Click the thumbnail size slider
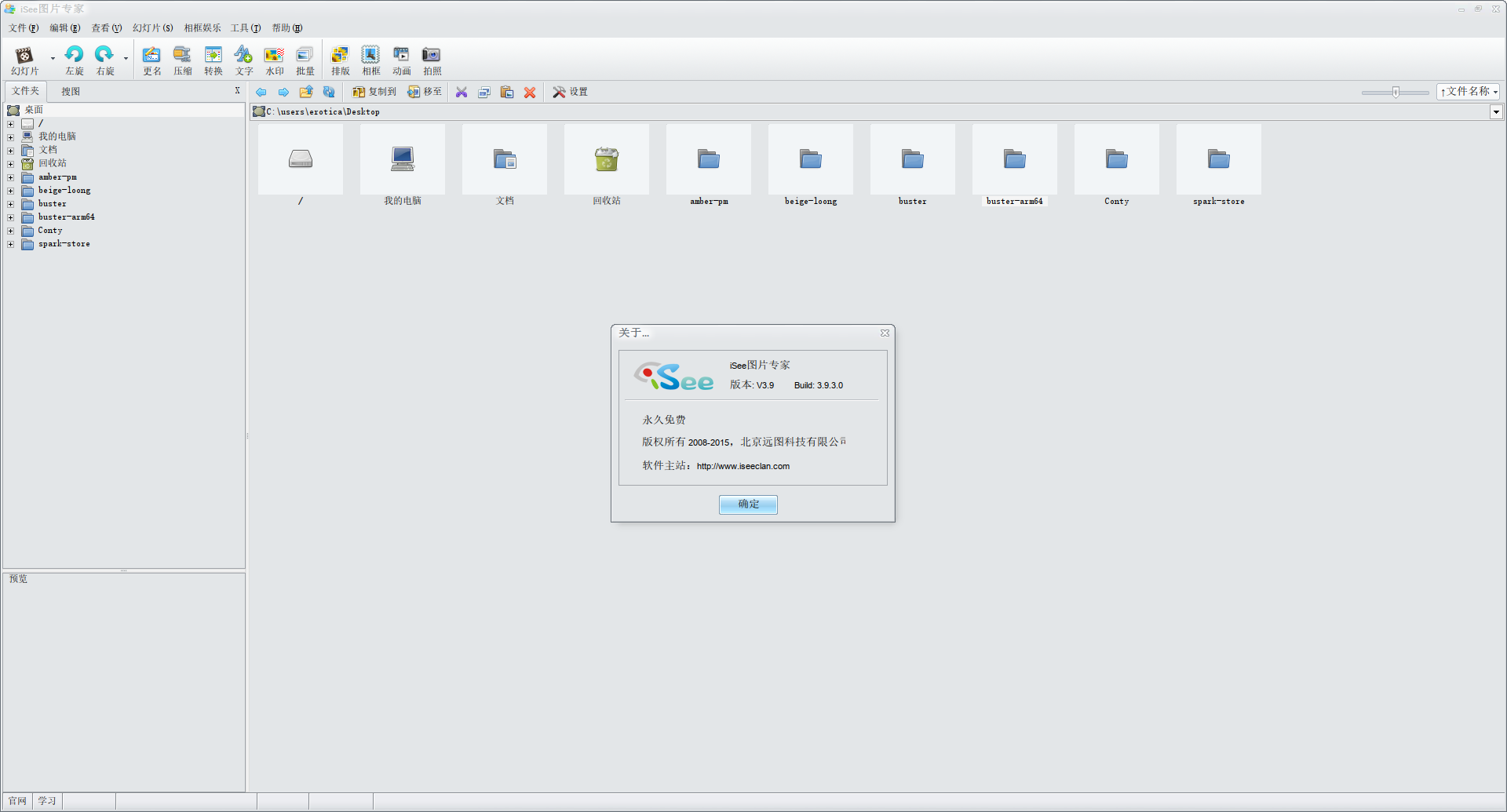Image resolution: width=1507 pixels, height=812 pixels. [1396, 93]
